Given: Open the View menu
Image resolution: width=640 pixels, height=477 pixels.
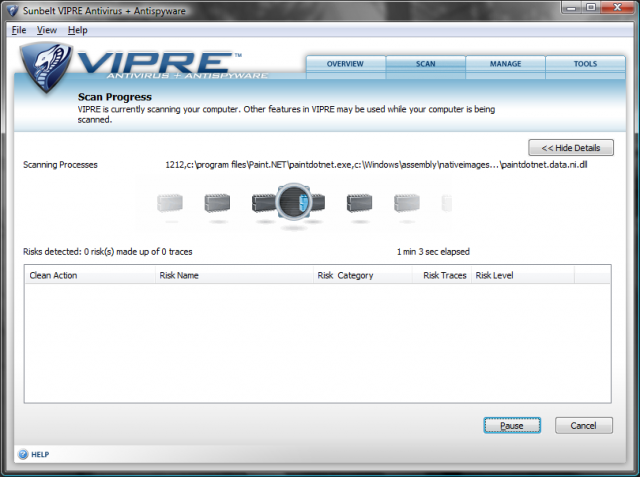Looking at the screenshot, I should 47,30.
